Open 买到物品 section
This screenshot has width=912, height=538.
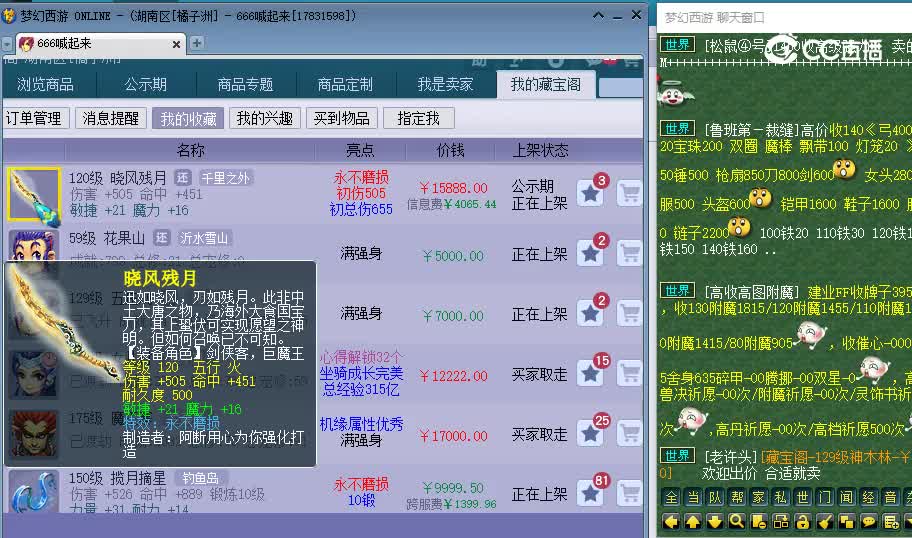(x=341, y=119)
